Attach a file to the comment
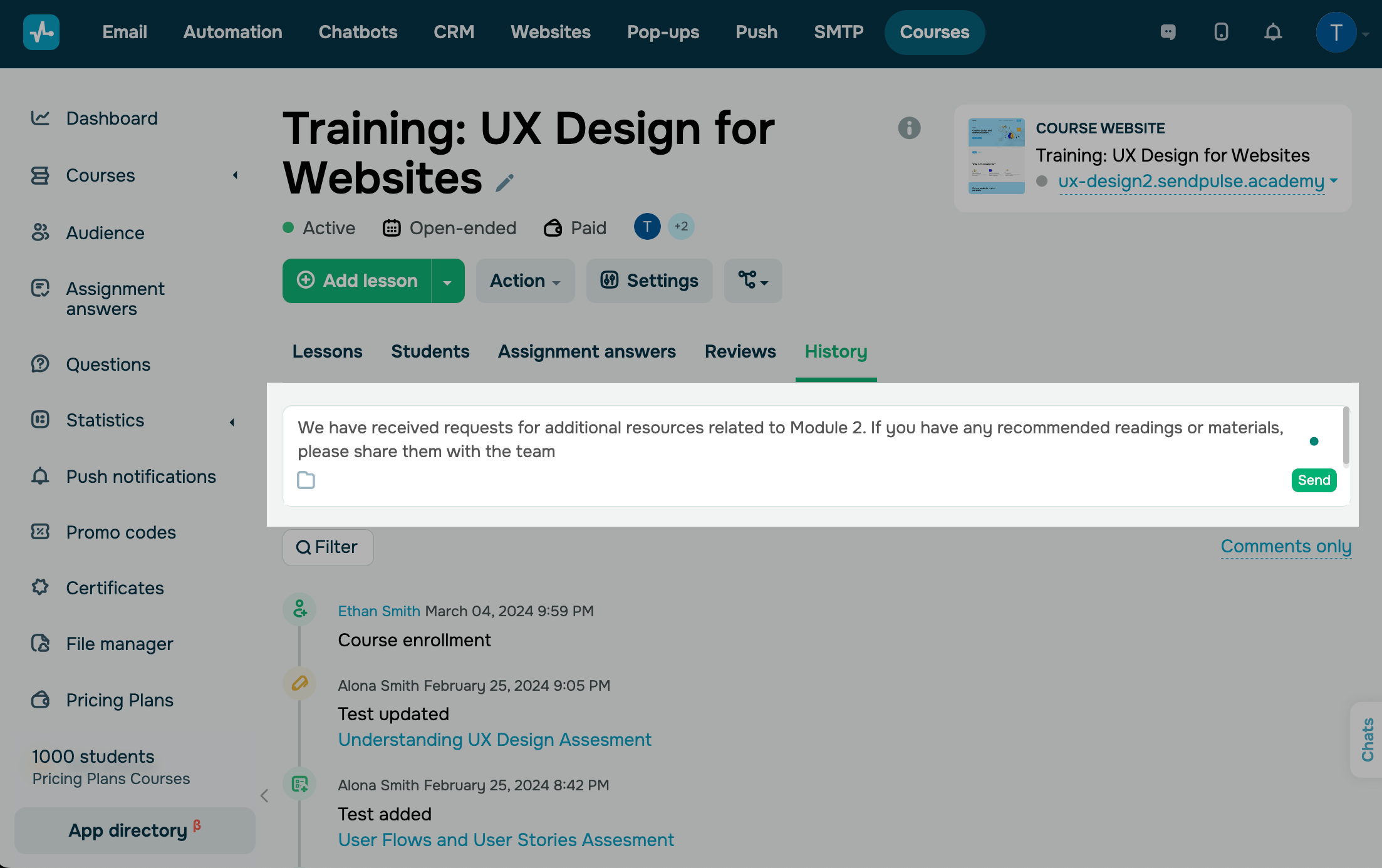Viewport: 1382px width, 868px height. (x=306, y=480)
